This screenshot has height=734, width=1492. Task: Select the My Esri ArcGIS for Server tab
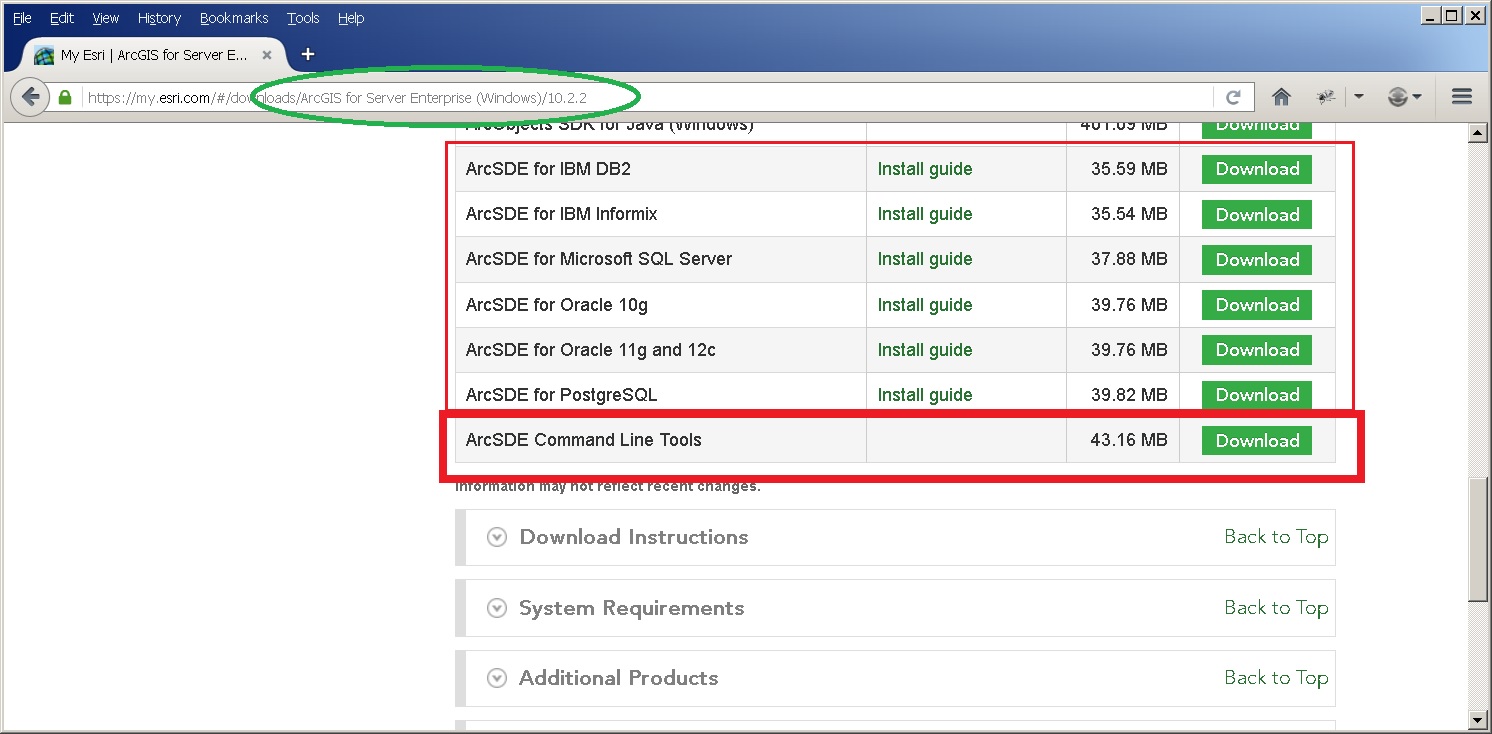click(x=155, y=55)
